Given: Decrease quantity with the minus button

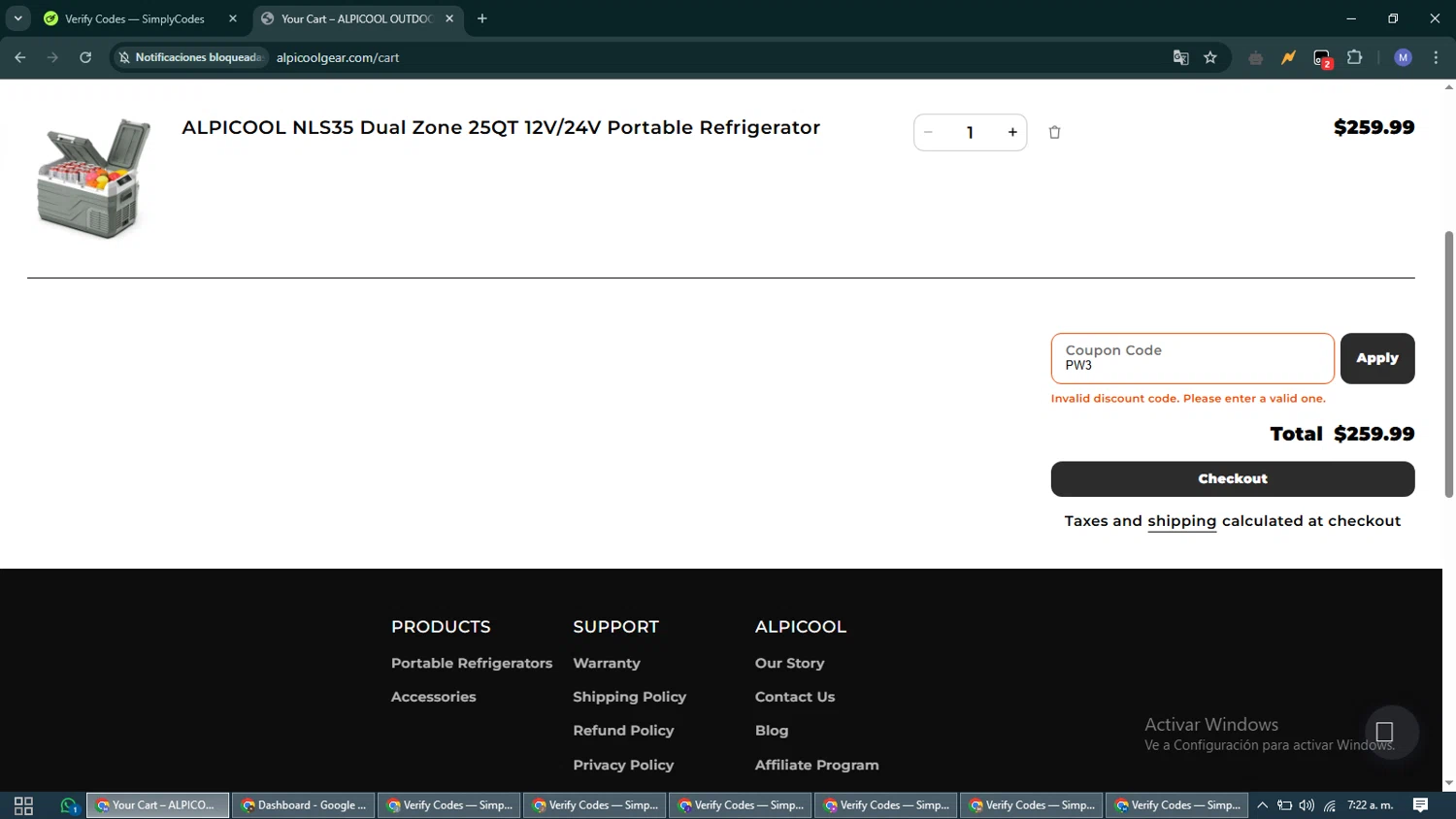Looking at the screenshot, I should [928, 132].
